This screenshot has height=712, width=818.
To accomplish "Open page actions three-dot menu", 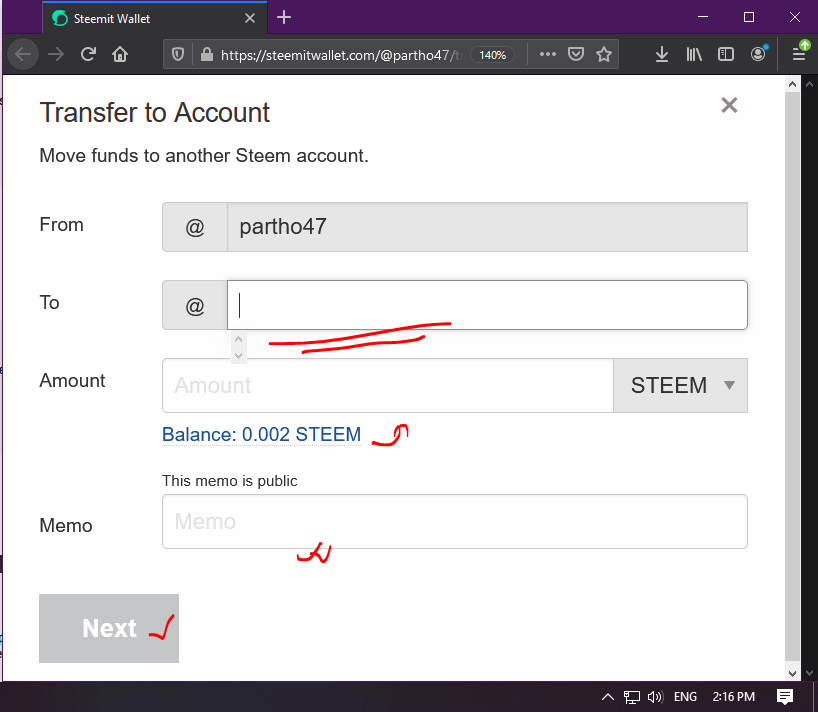I will point(547,54).
